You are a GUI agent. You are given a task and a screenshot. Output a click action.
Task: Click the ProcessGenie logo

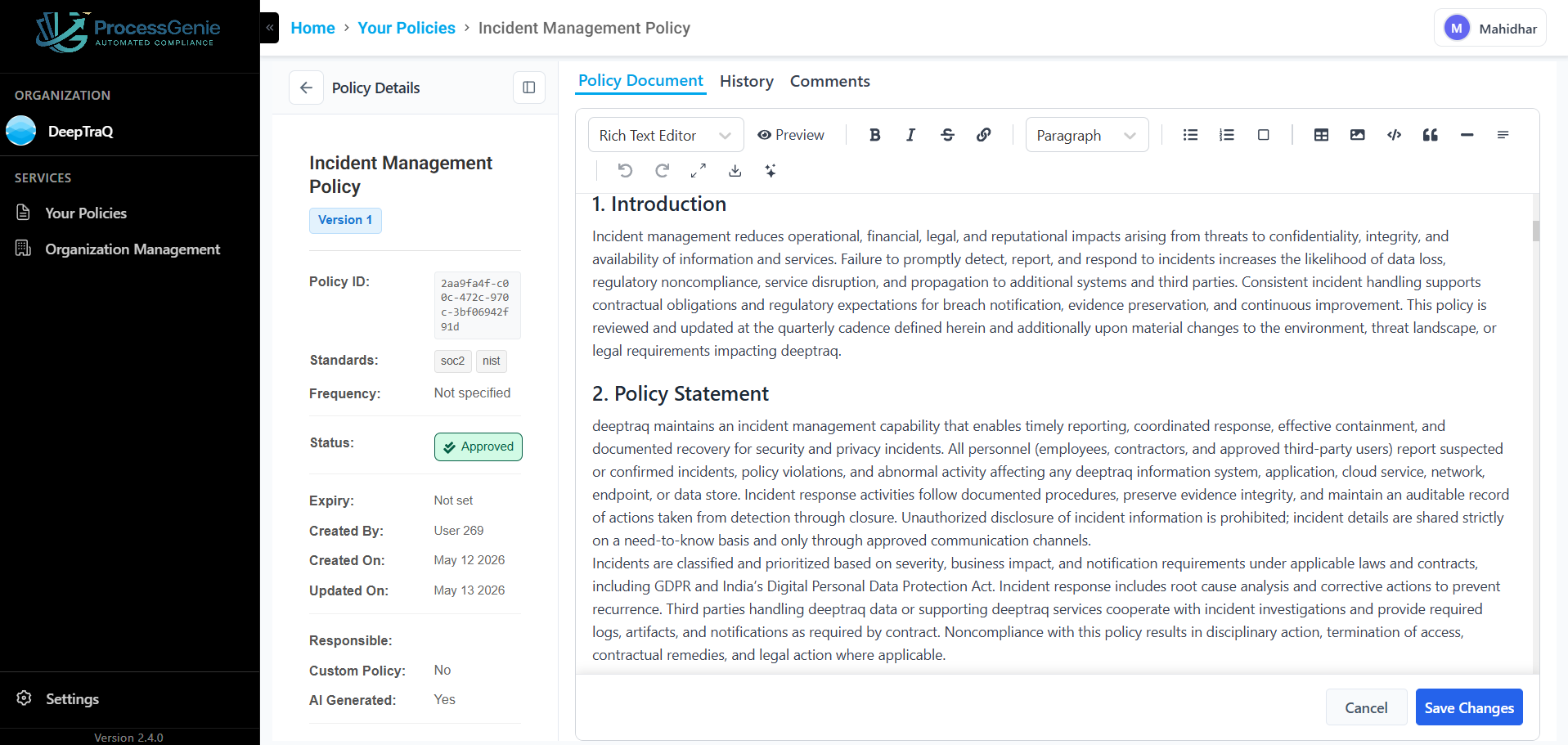(x=128, y=33)
